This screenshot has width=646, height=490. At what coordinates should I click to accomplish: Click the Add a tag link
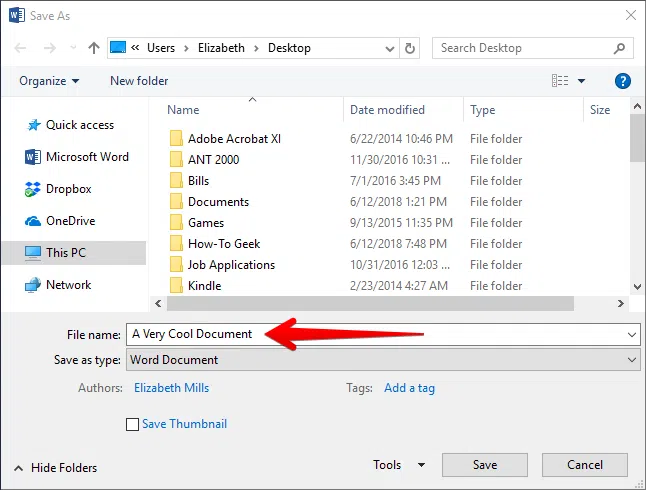pyautogui.click(x=409, y=388)
